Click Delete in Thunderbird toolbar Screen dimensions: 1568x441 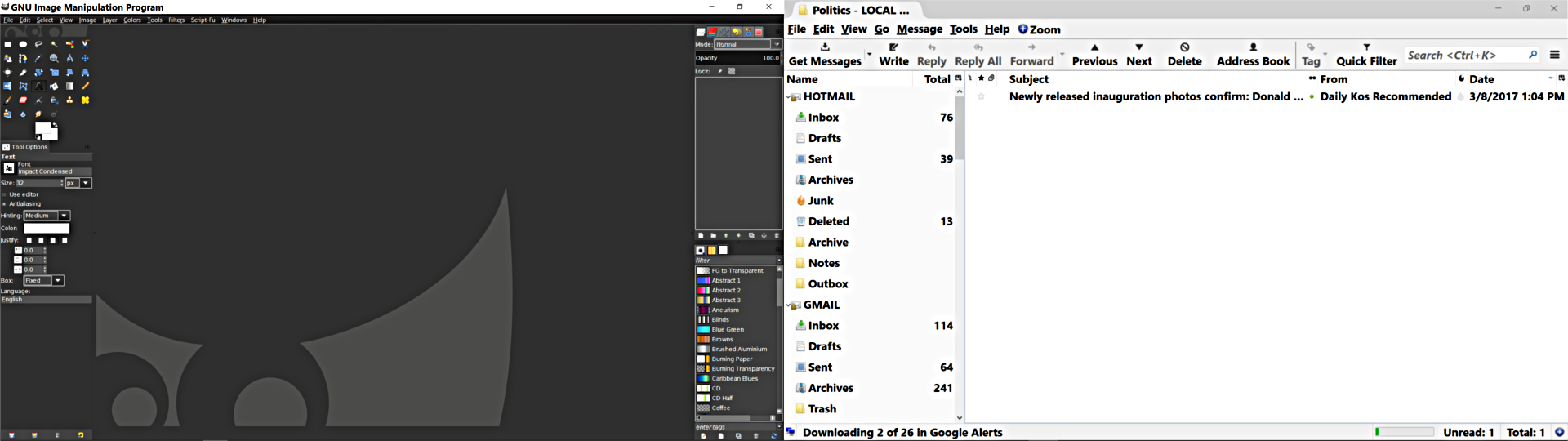click(x=1185, y=55)
